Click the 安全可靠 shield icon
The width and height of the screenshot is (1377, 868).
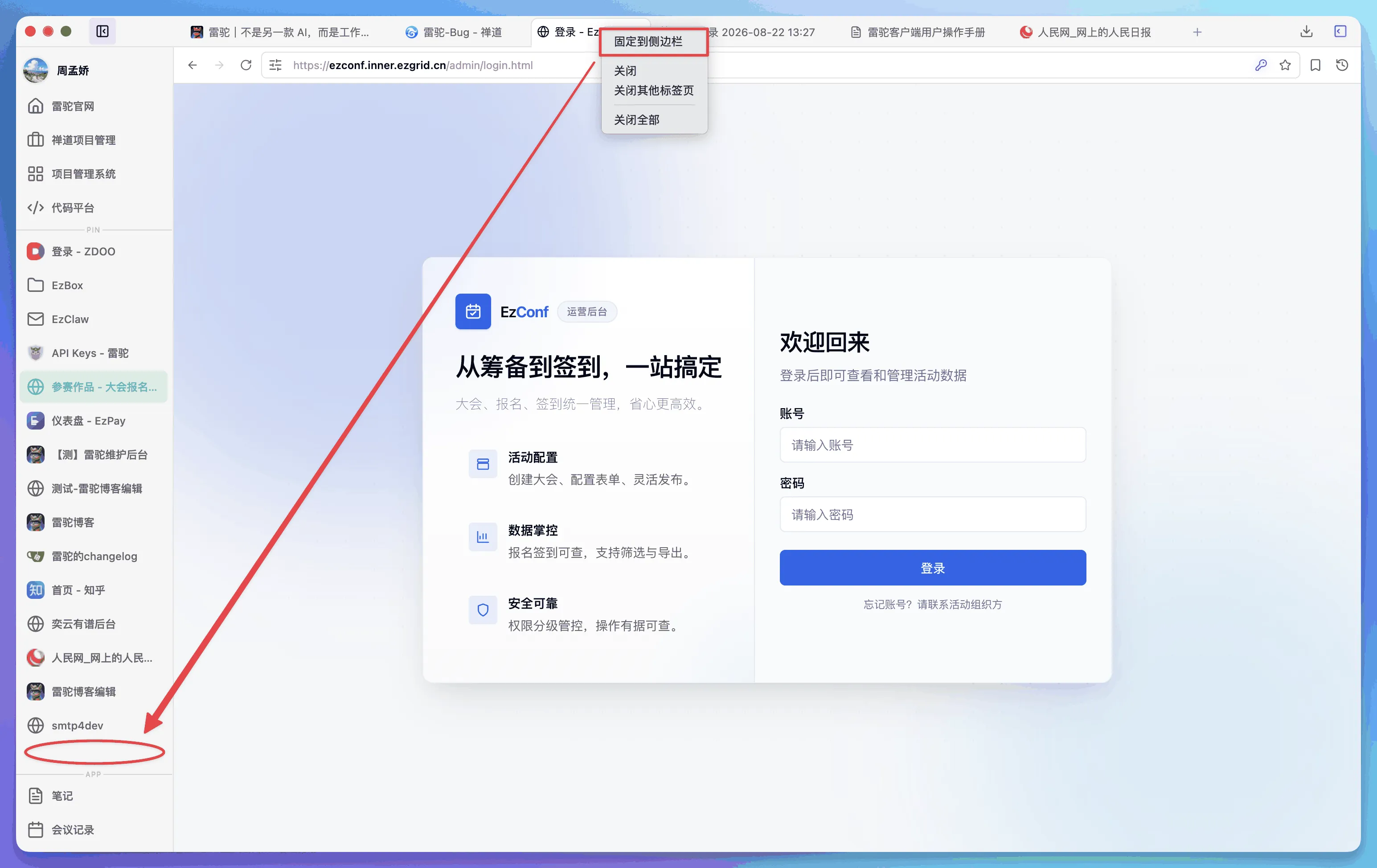tap(483, 610)
